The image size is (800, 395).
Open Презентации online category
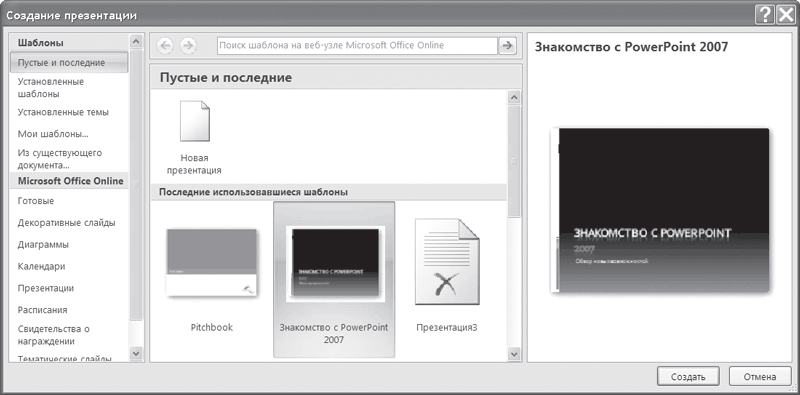coord(45,288)
